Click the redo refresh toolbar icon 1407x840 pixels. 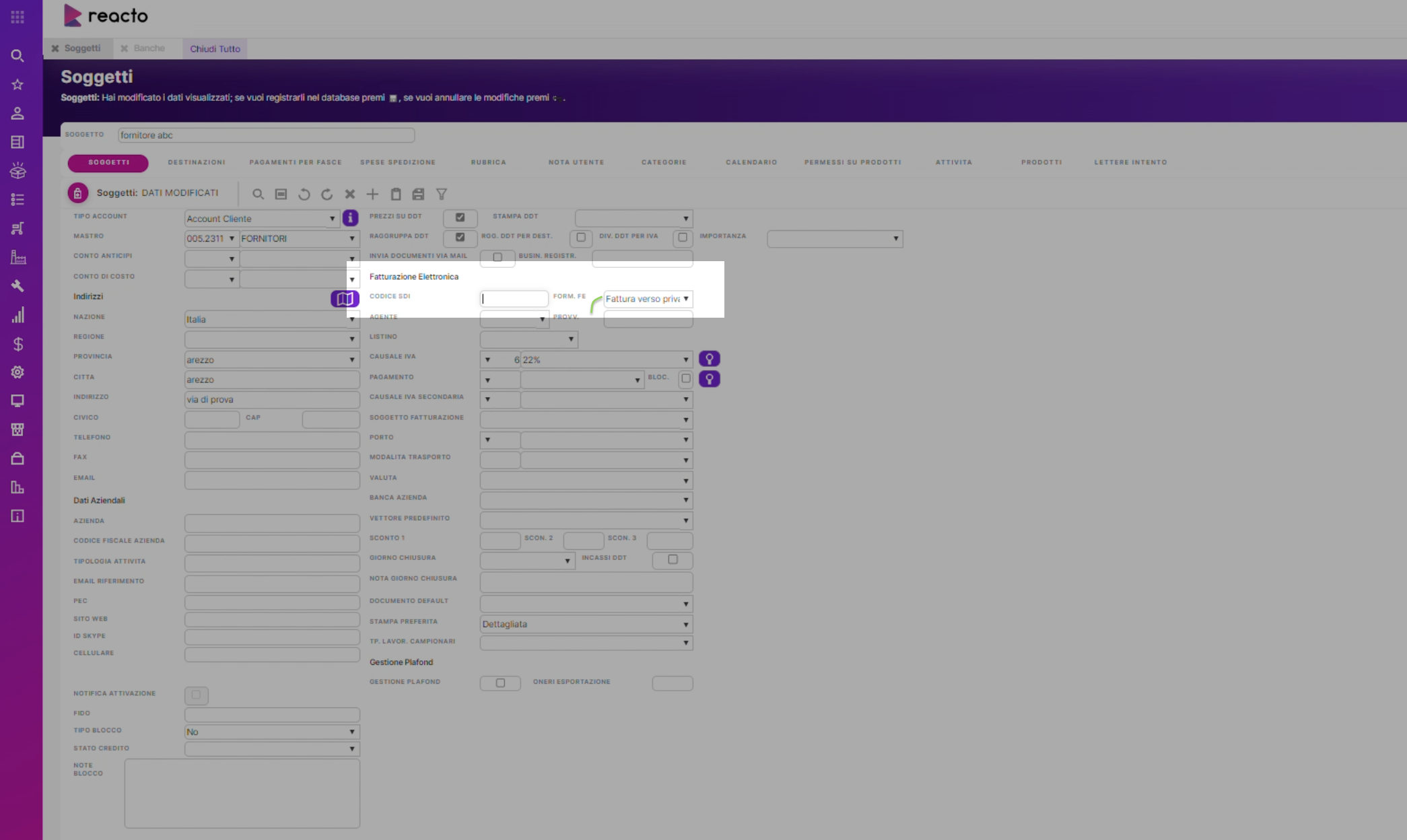(327, 194)
